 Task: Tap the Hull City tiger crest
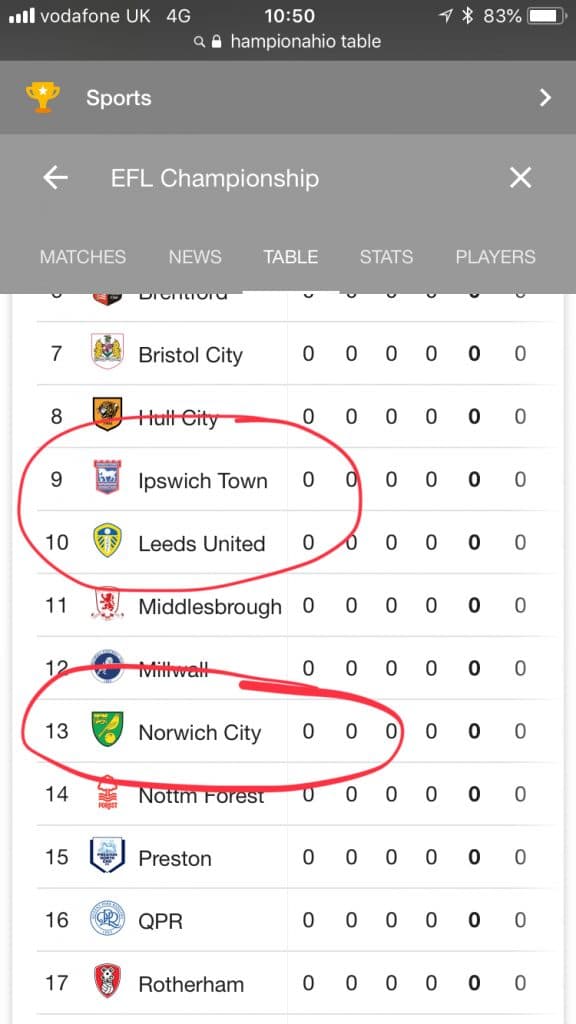pyautogui.click(x=108, y=414)
